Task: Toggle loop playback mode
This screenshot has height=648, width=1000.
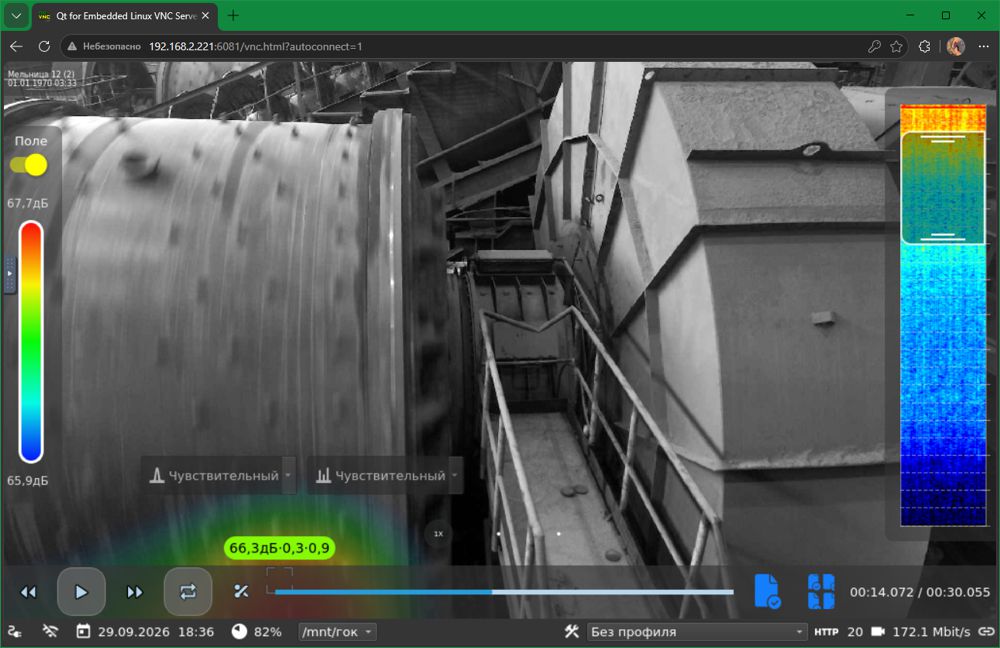Action: 188,592
